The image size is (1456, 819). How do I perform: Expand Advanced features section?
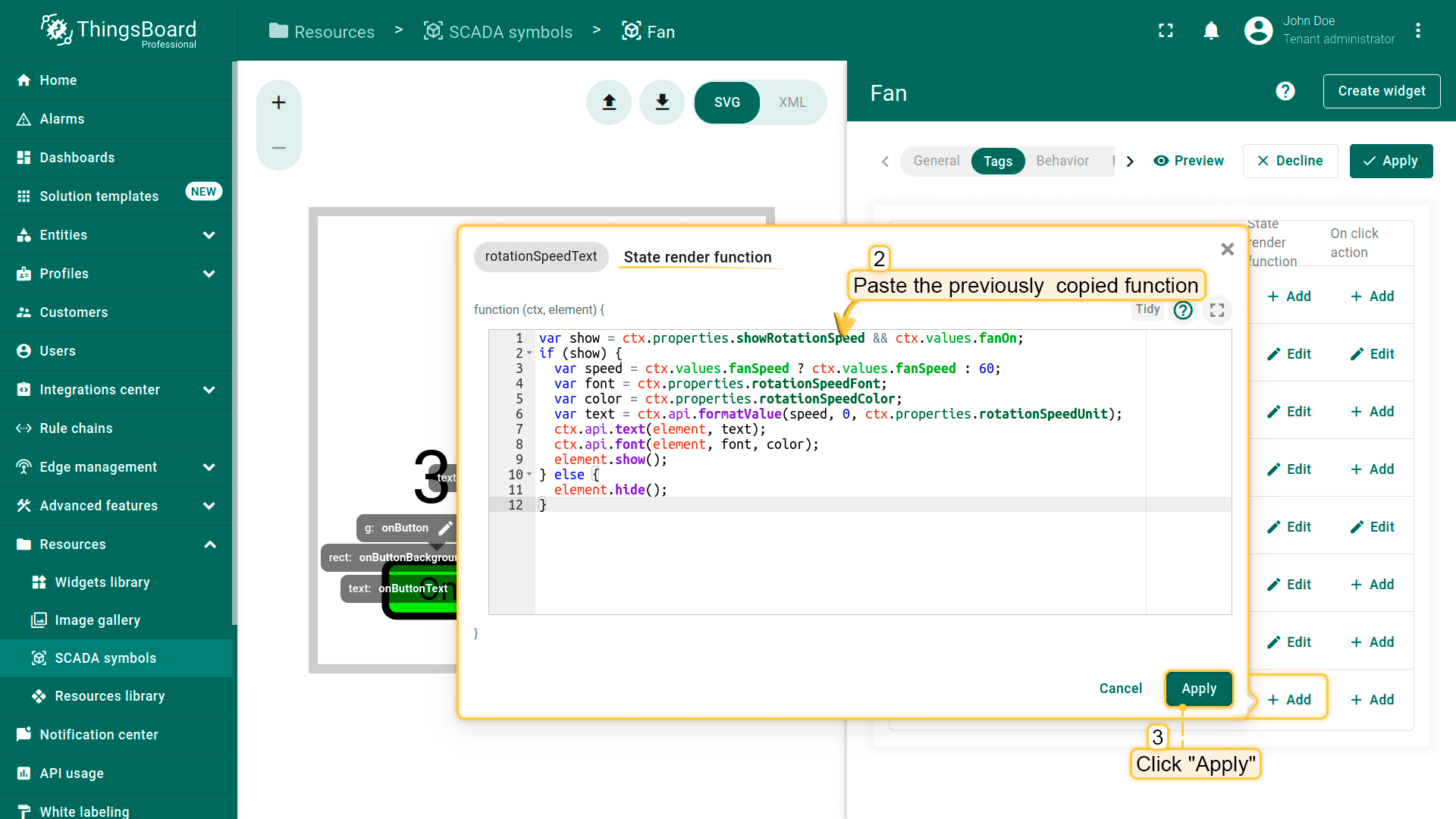[209, 506]
